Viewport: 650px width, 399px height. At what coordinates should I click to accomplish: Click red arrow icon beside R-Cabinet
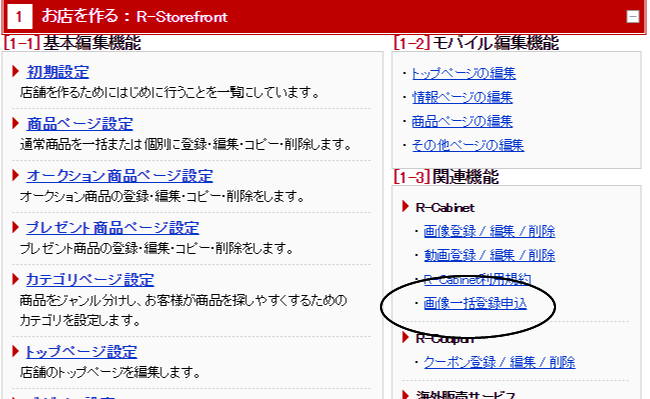tap(405, 206)
